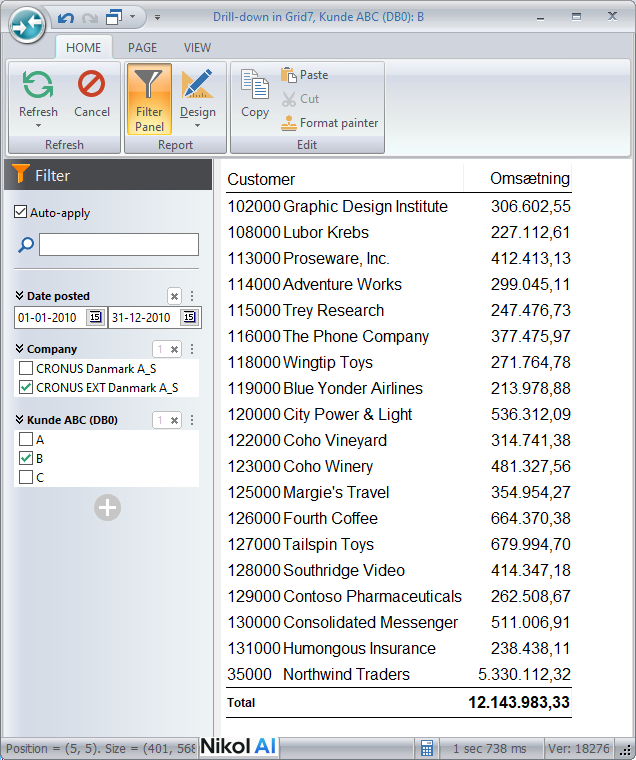Open calendar picker for end date 31-12-2010

tap(189, 317)
